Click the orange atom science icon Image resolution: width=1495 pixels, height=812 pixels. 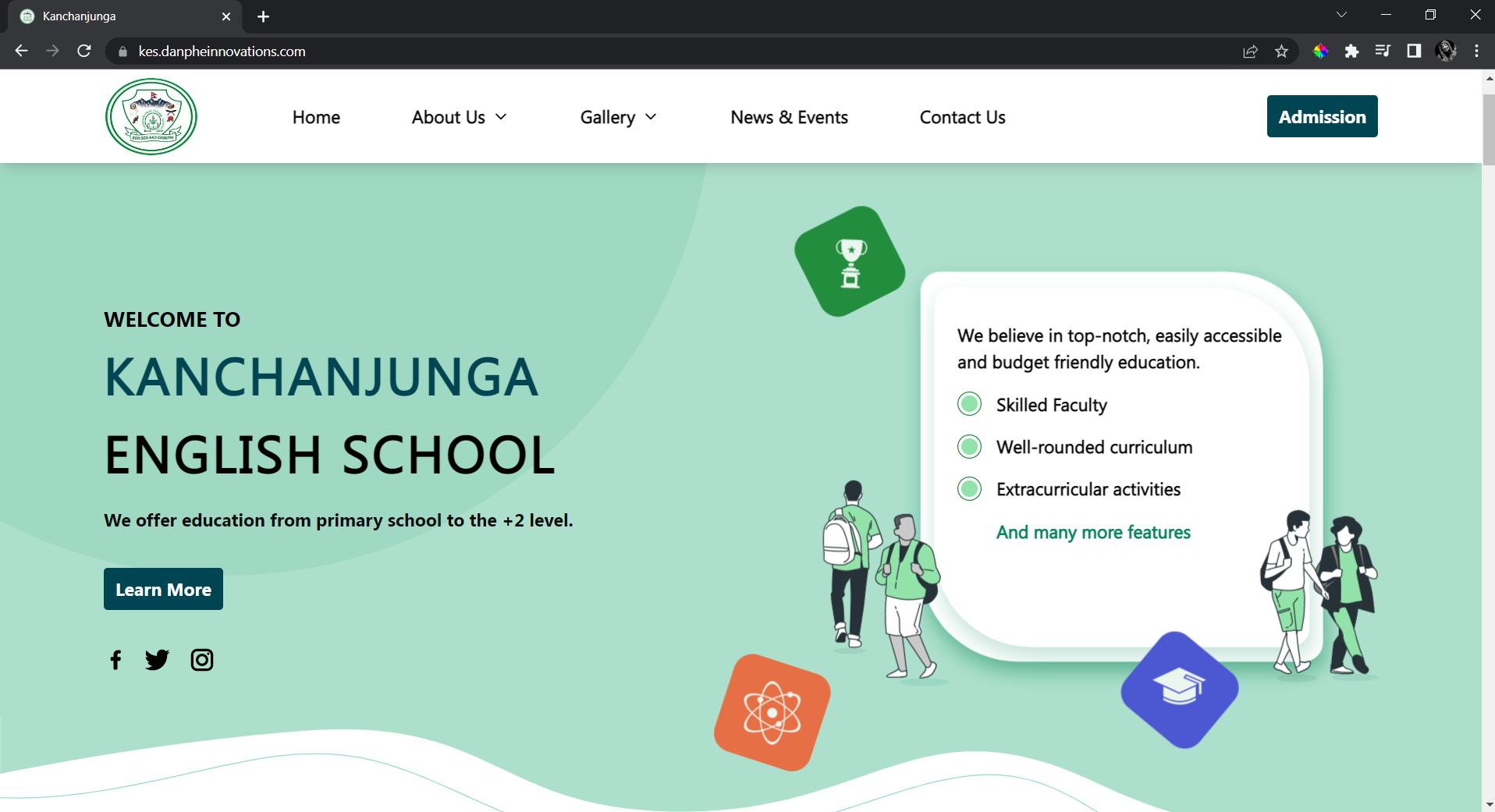coord(772,713)
